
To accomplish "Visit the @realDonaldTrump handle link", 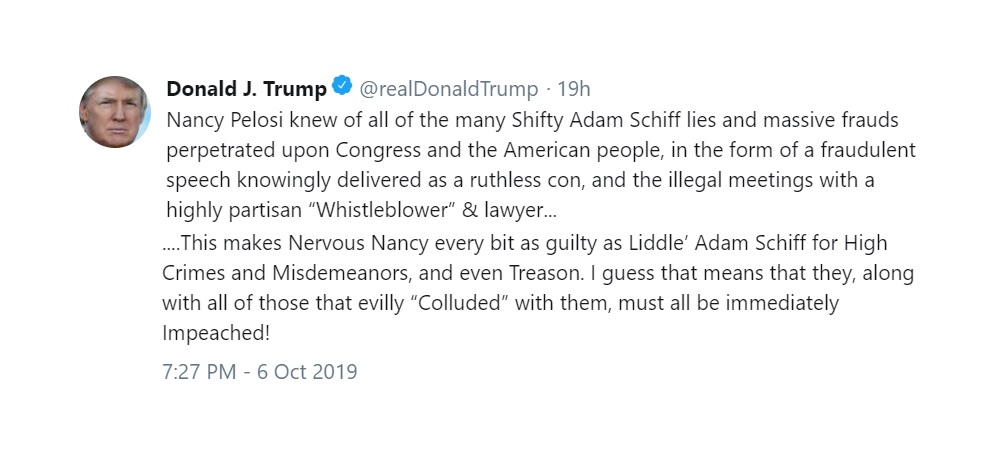I will pos(448,89).
